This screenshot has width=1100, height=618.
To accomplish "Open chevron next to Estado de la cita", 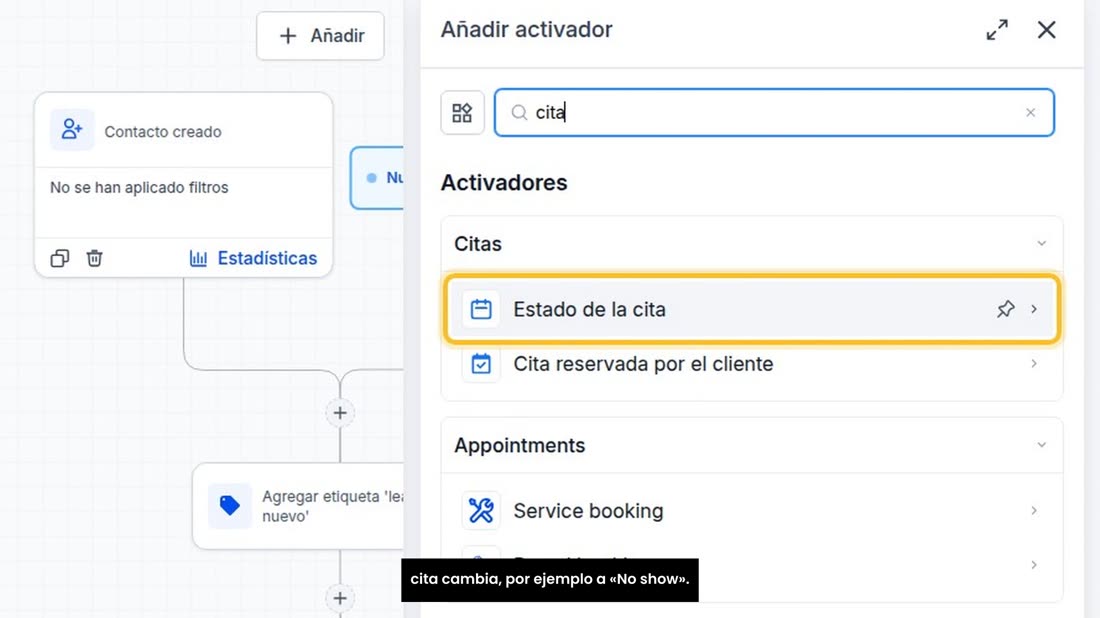I will [1033, 309].
